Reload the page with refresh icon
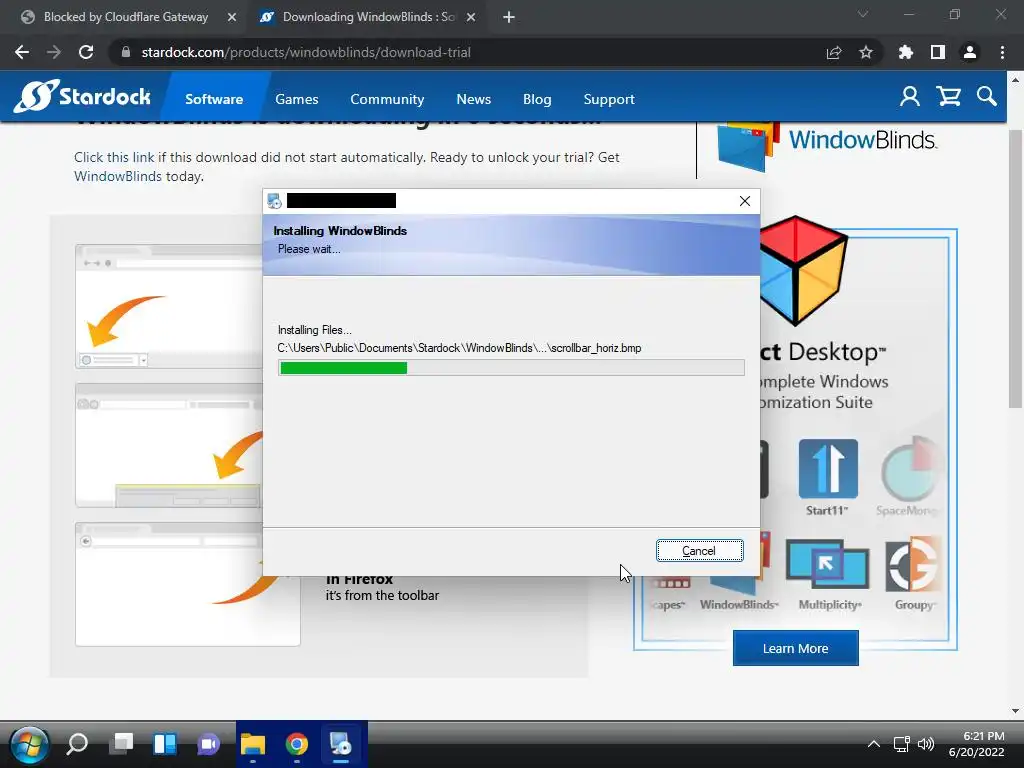The image size is (1024, 768). click(86, 52)
